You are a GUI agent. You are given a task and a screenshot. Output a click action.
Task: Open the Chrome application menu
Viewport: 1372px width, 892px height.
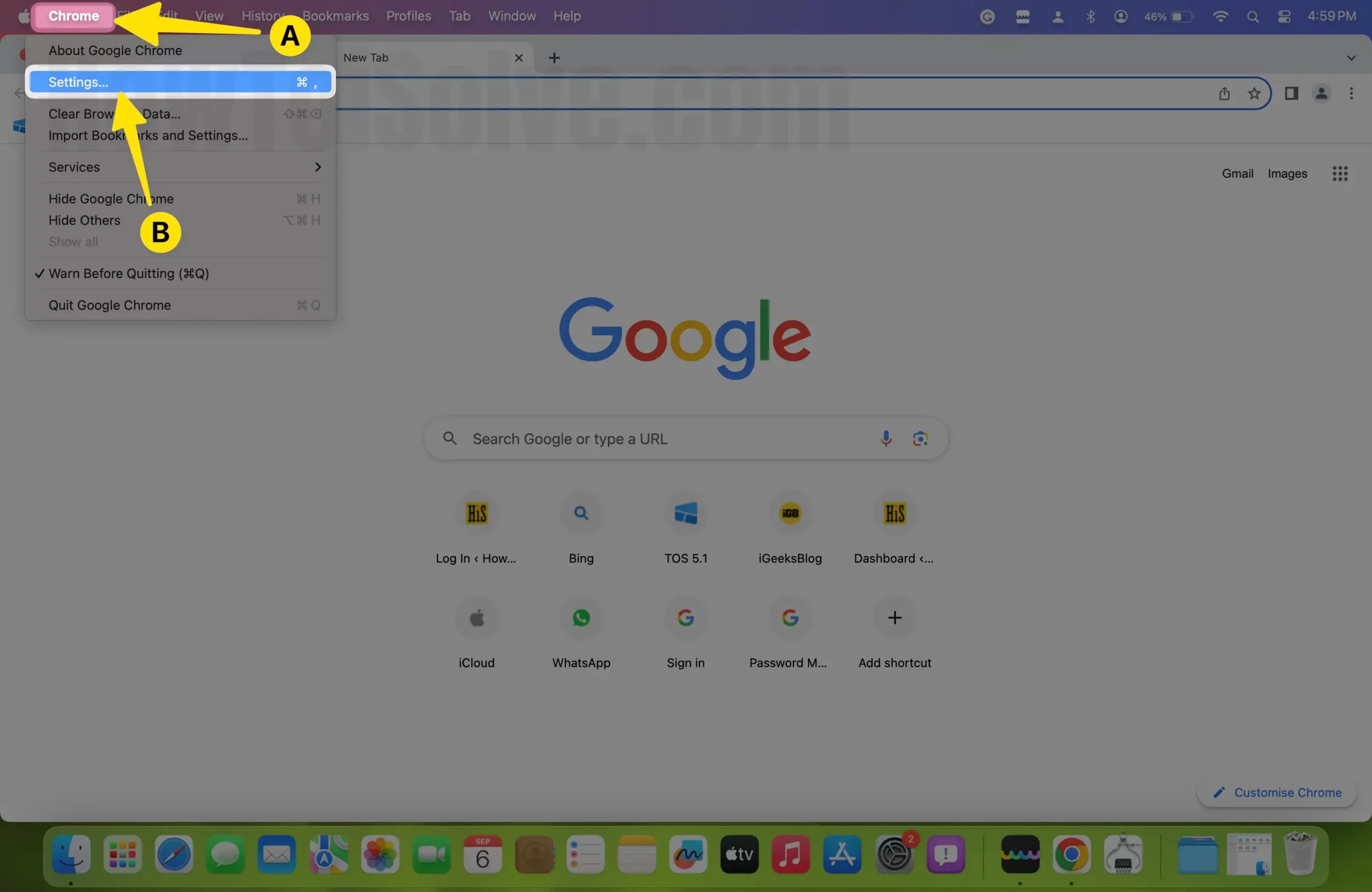coord(74,16)
